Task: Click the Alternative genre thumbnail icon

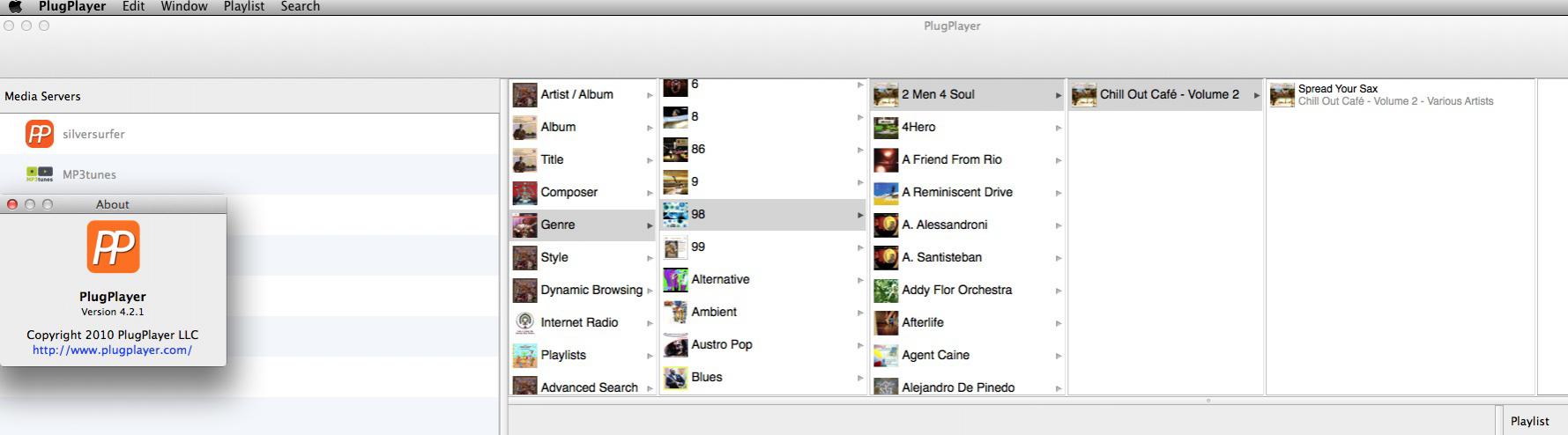Action: pyautogui.click(x=675, y=279)
